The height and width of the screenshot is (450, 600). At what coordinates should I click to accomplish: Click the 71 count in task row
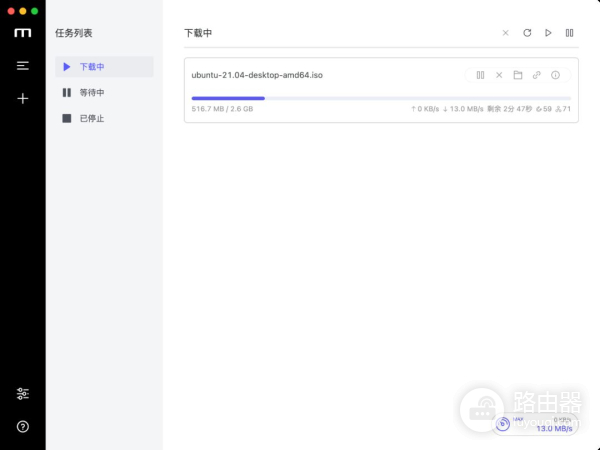point(563,109)
